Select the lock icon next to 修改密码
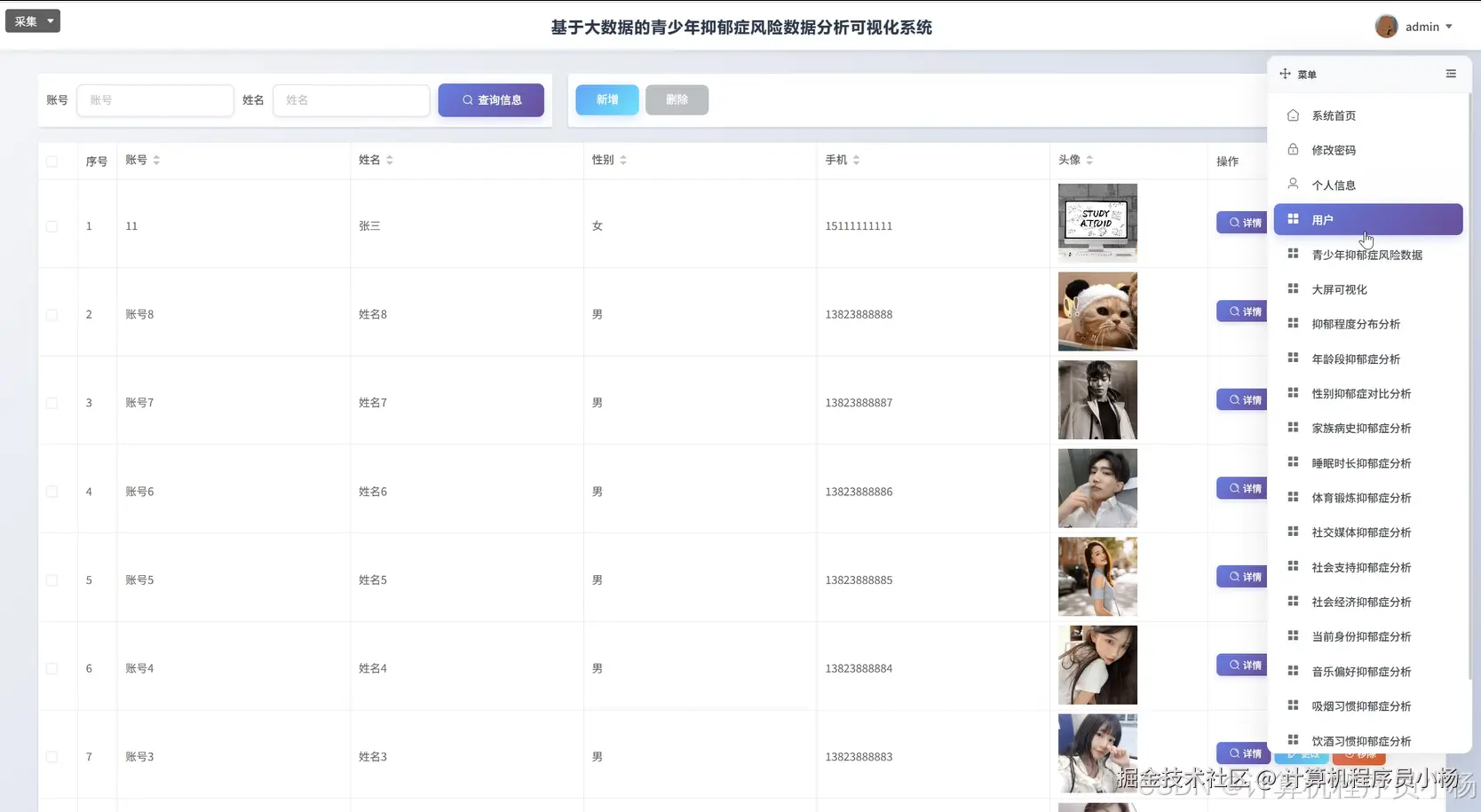This screenshot has height=812, width=1481. (1293, 149)
